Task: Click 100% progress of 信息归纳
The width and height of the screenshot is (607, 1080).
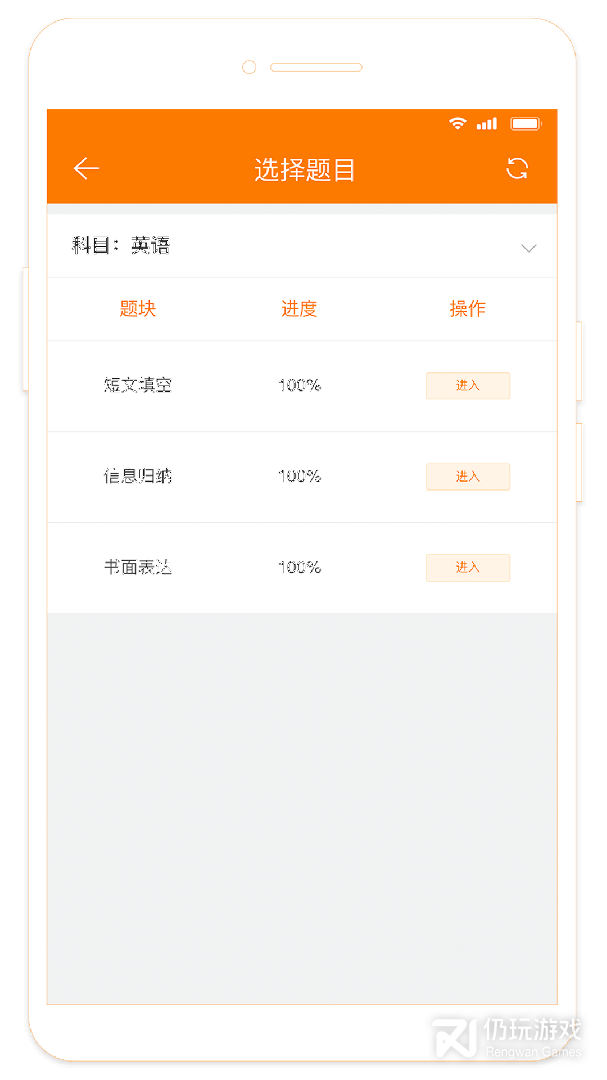Action: [x=299, y=476]
